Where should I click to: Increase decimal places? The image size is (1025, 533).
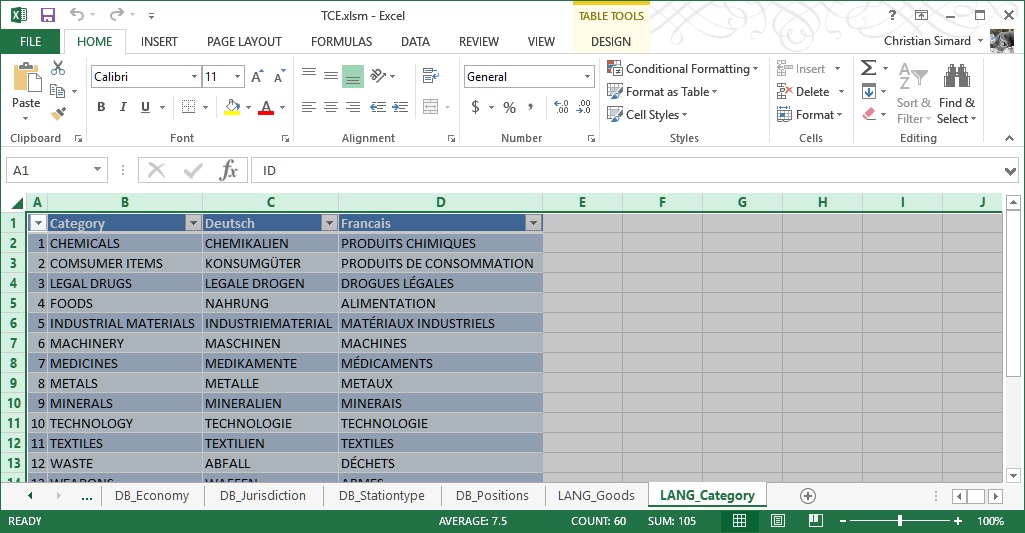click(x=561, y=107)
